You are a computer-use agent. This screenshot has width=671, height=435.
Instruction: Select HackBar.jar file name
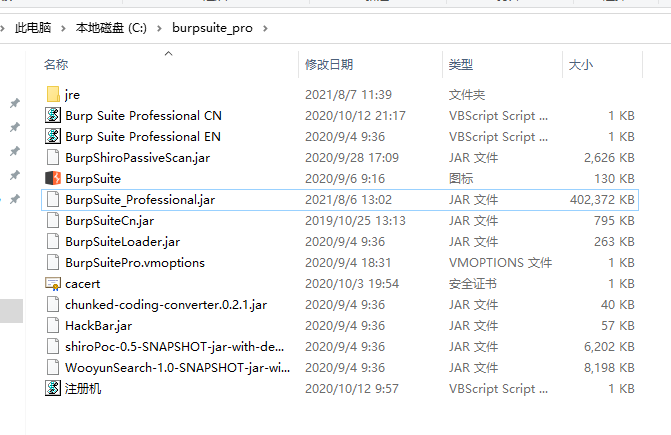click(x=98, y=326)
